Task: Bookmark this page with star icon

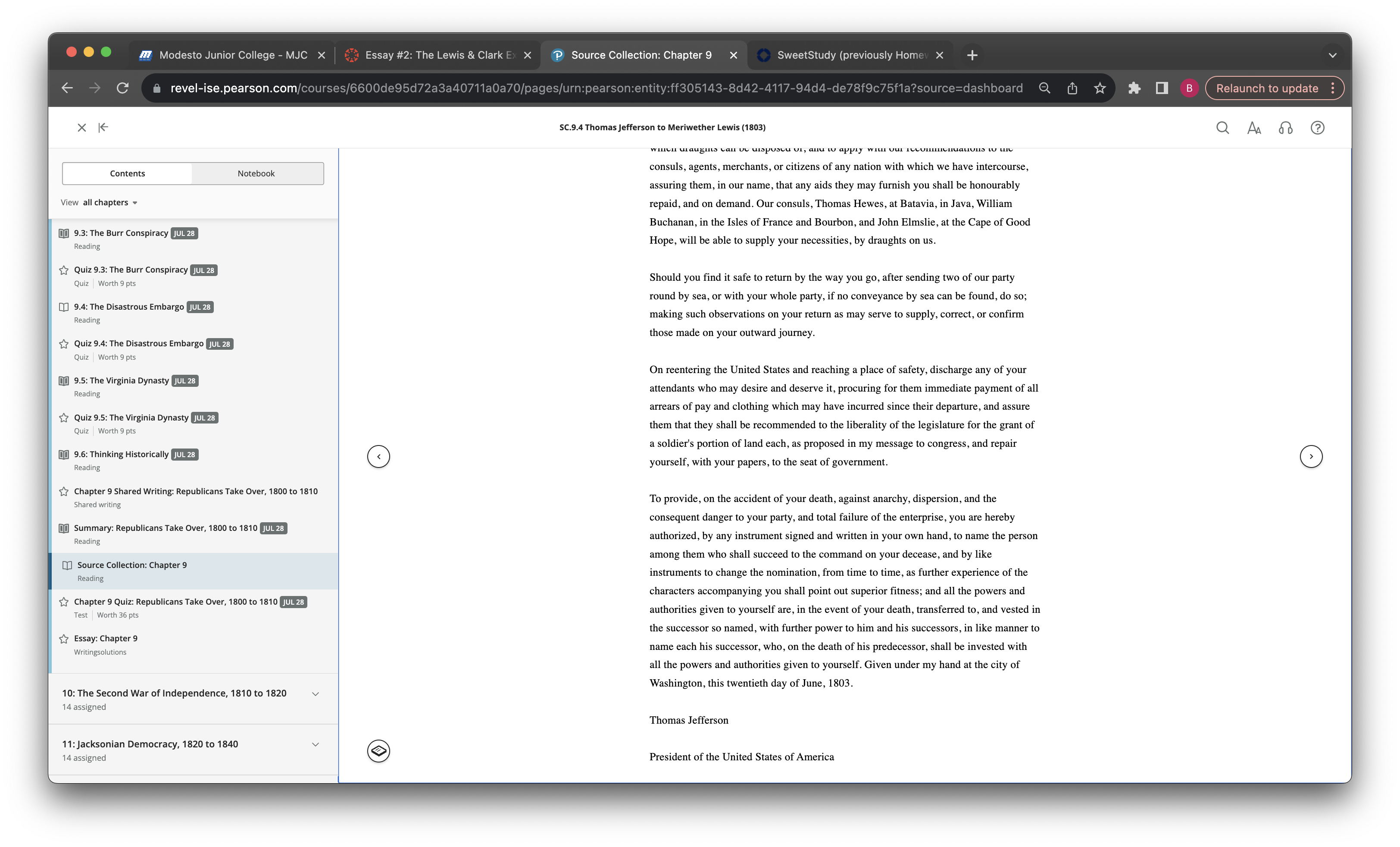Action: [1100, 88]
